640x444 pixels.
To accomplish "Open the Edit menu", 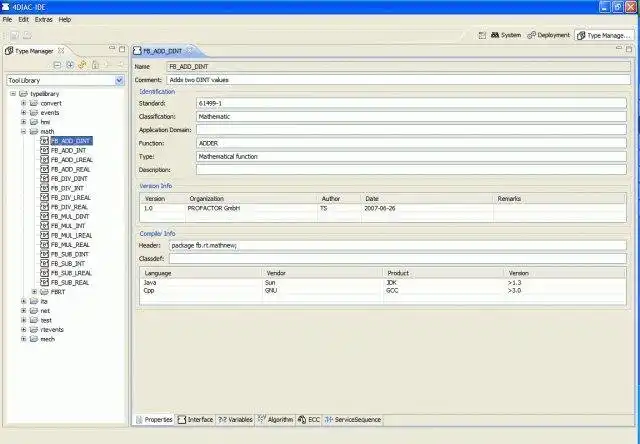I will click(x=23, y=20).
